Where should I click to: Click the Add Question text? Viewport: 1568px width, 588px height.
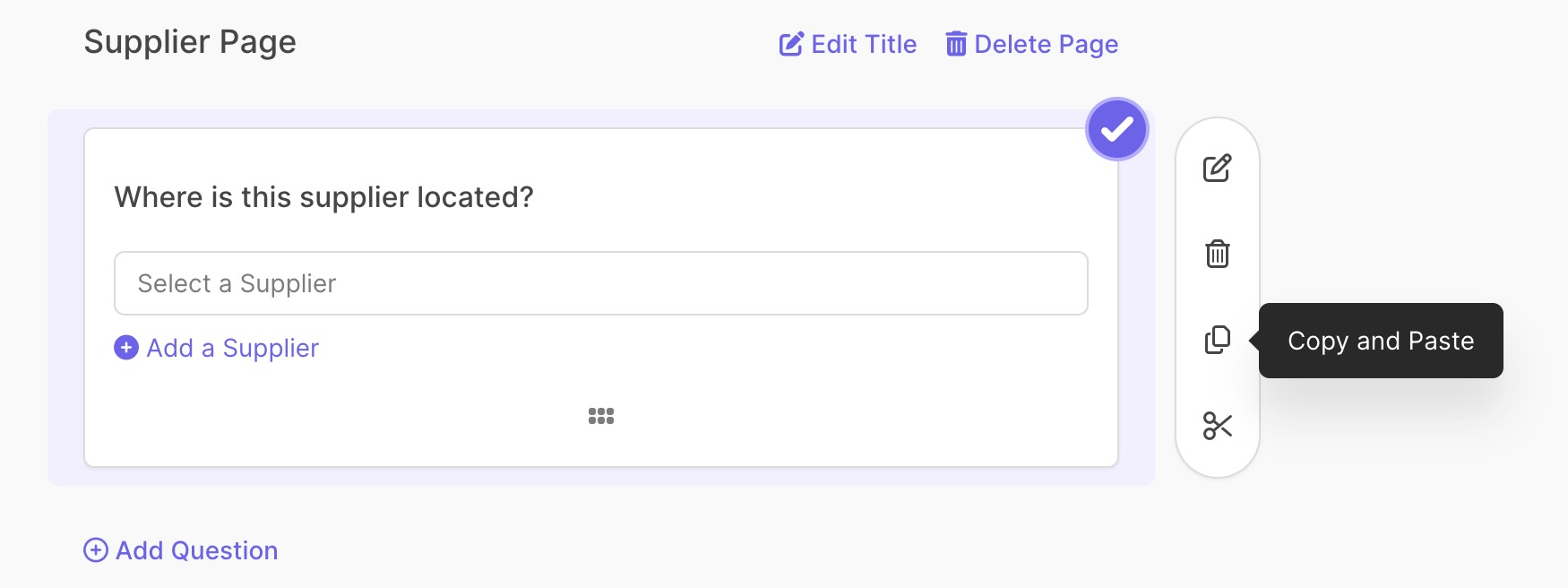coord(197,550)
